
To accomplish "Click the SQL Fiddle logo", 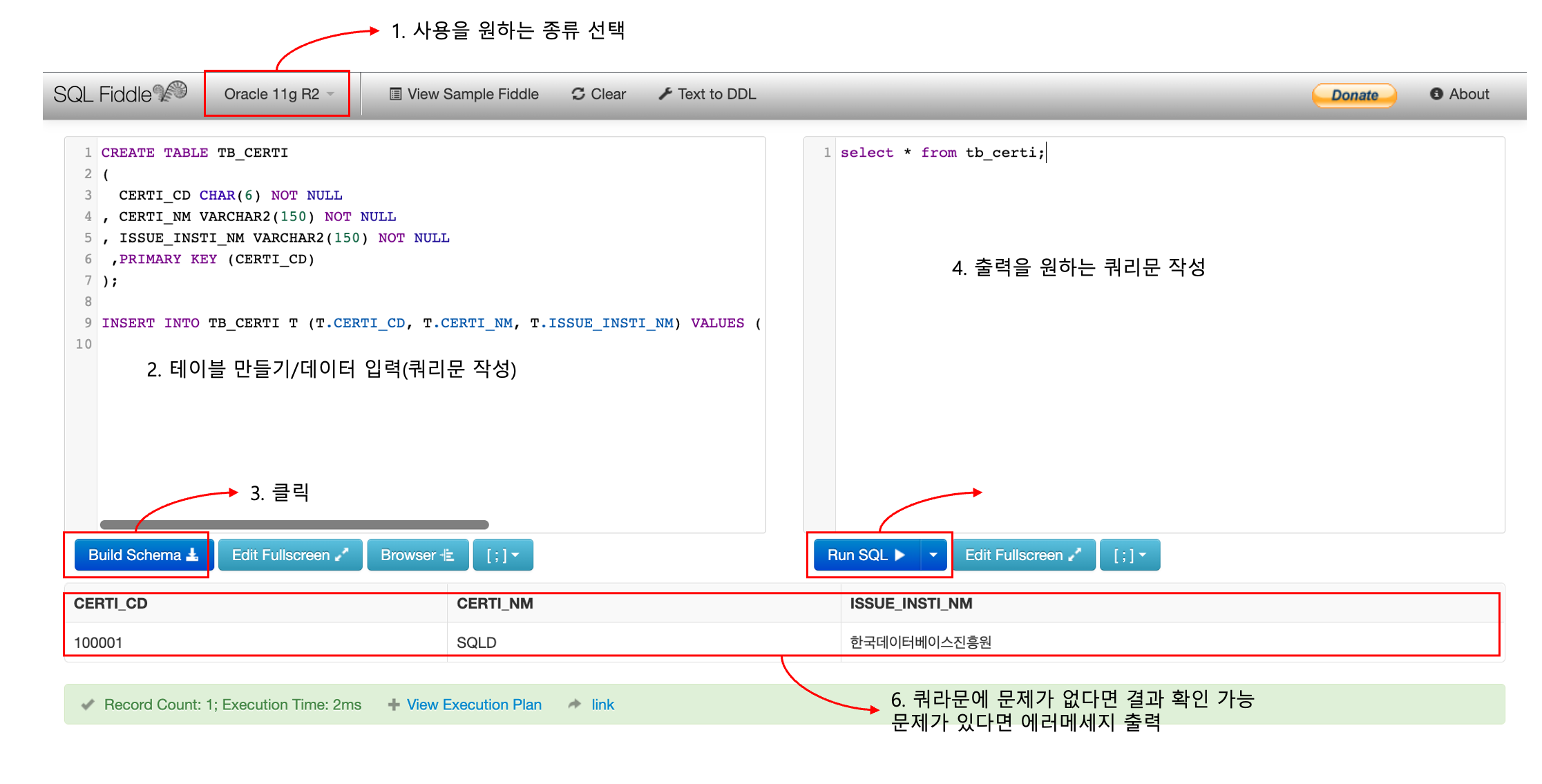I will (120, 94).
